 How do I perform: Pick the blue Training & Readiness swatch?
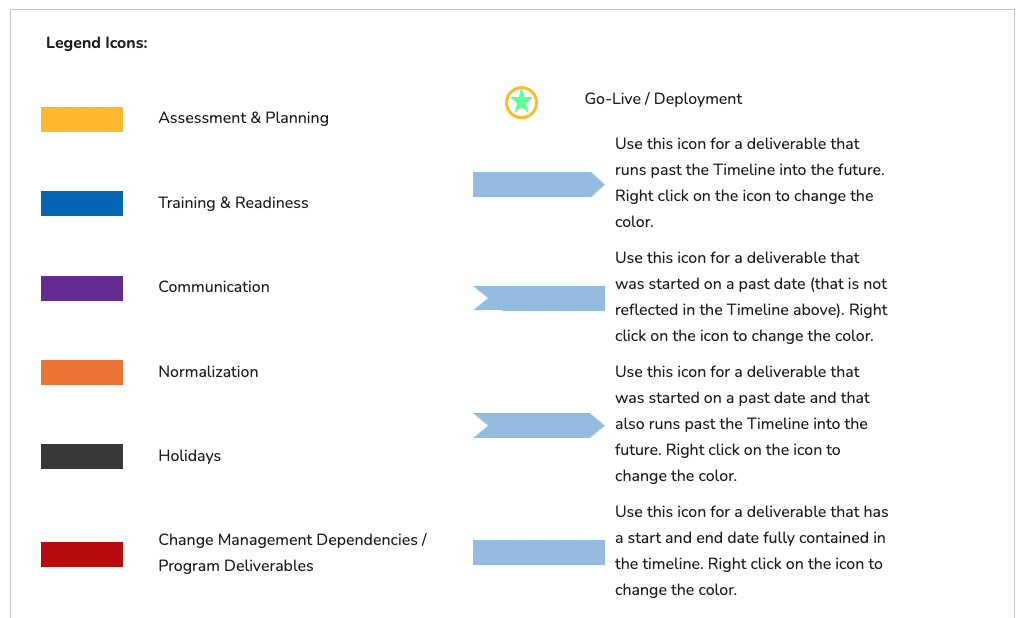[x=82, y=204]
